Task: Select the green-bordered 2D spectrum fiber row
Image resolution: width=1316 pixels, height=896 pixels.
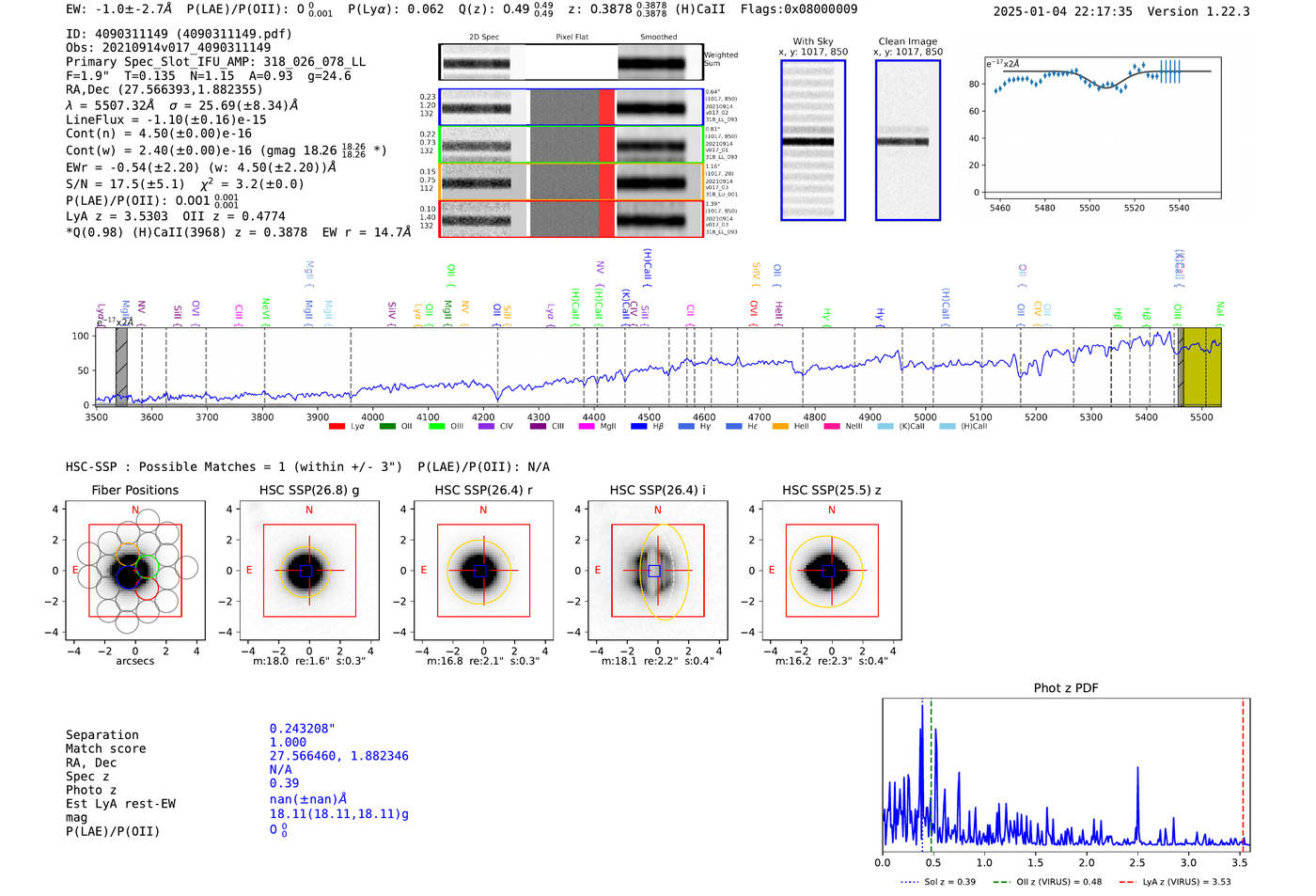Action: tap(572, 145)
